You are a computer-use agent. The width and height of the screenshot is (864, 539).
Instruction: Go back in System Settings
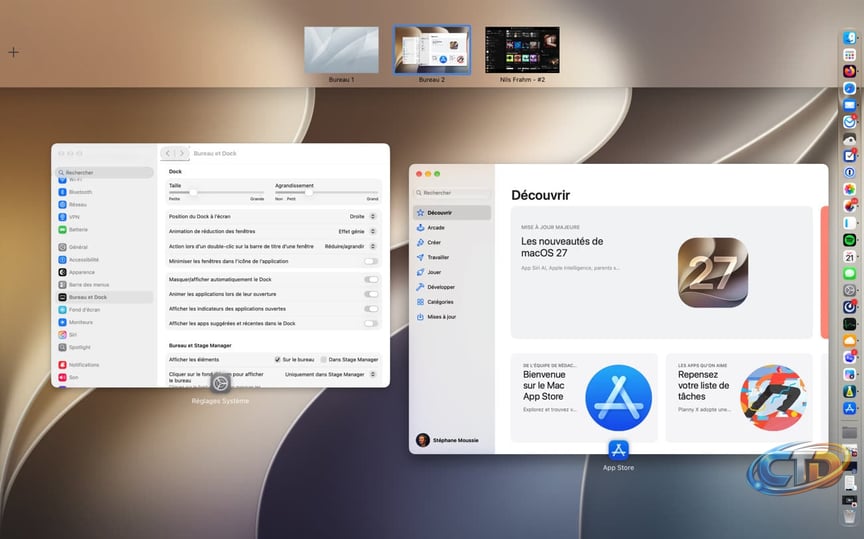coord(168,153)
